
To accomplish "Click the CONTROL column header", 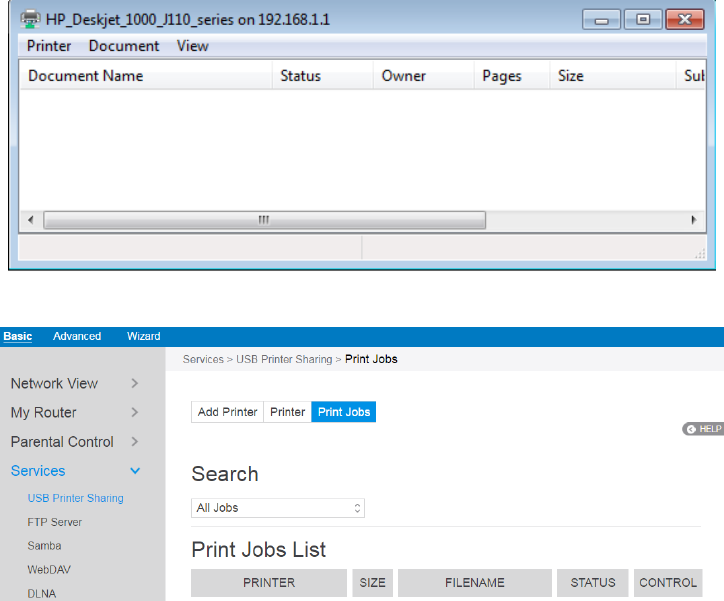I will tap(668, 583).
